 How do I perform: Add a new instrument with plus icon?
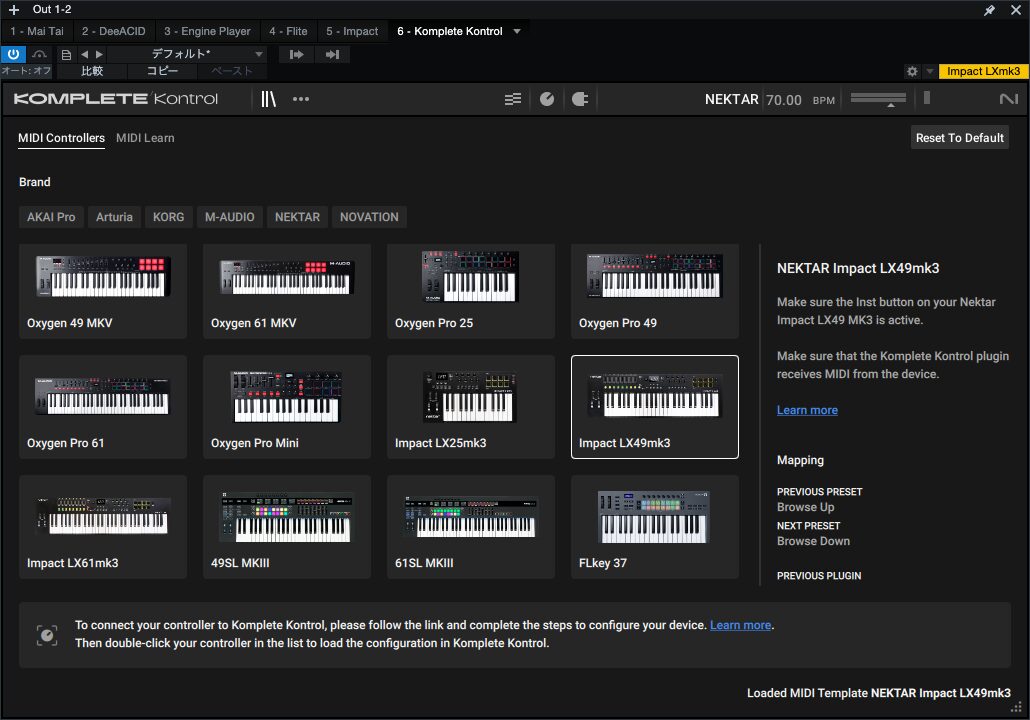click(x=14, y=10)
